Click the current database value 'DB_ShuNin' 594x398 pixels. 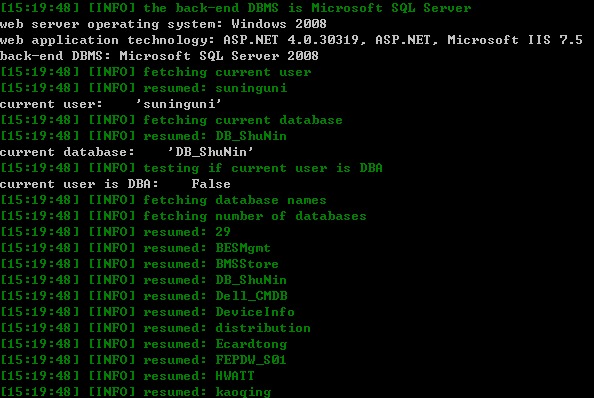(211, 152)
